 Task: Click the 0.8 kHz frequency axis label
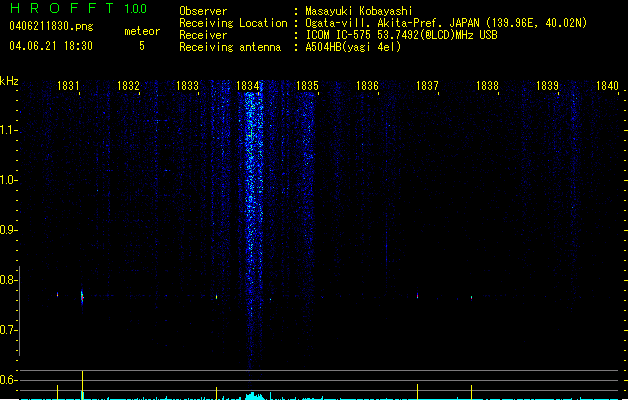tap(8, 280)
